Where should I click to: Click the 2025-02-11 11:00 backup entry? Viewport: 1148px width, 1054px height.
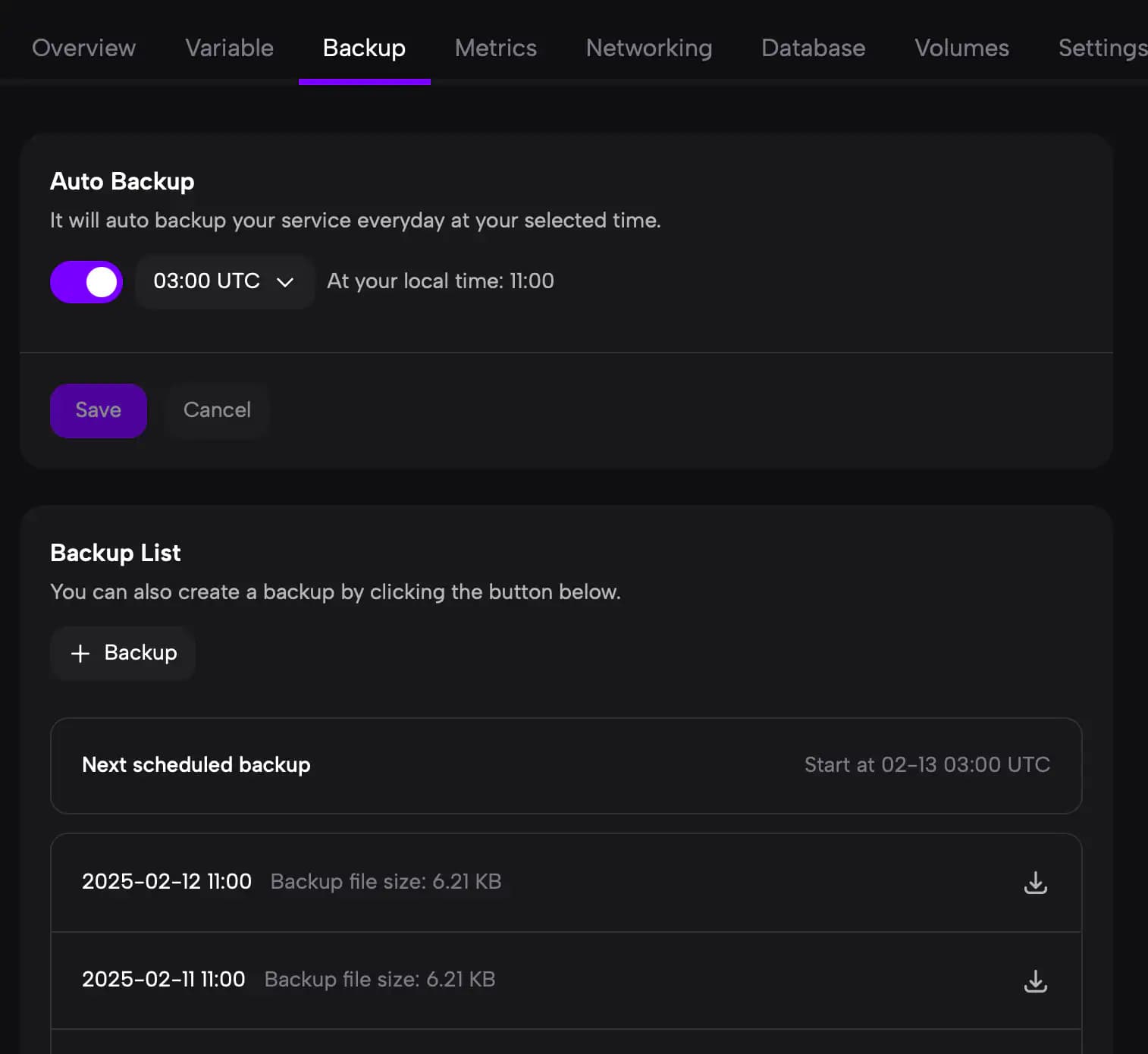click(566, 980)
